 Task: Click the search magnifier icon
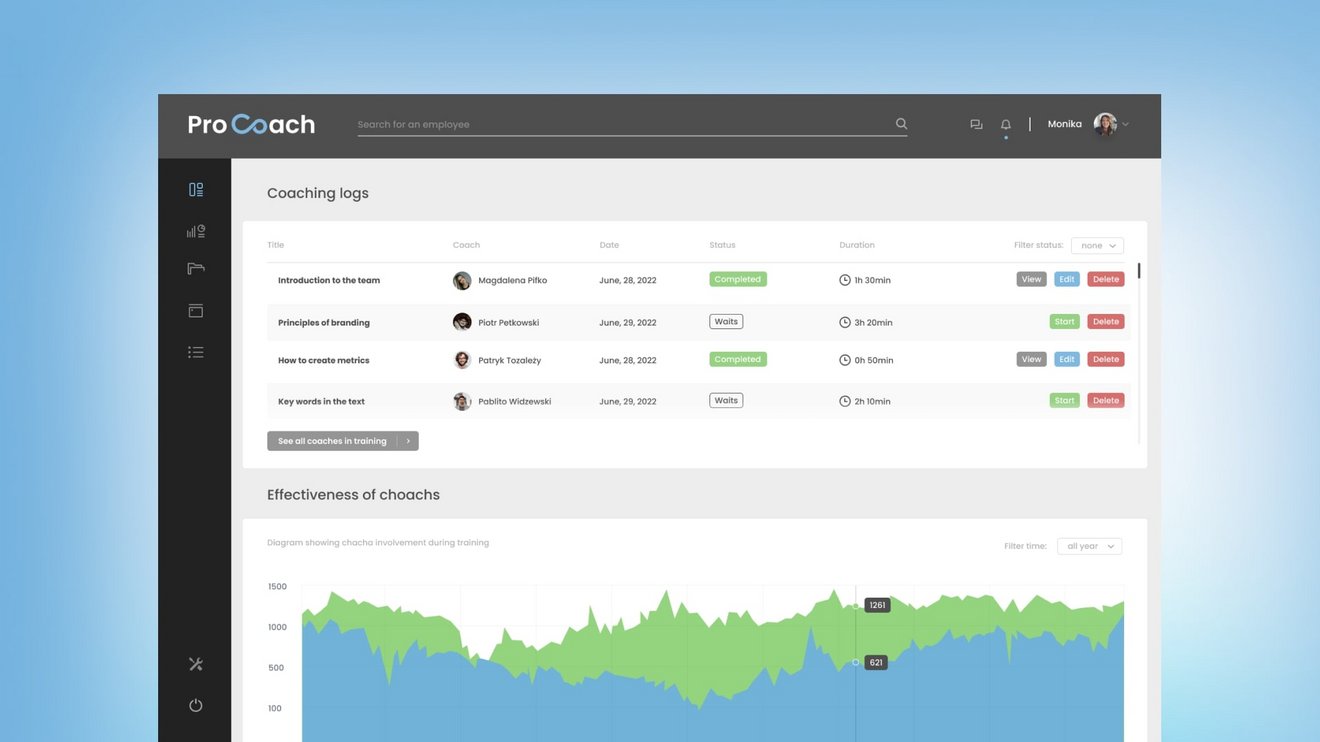pos(901,124)
